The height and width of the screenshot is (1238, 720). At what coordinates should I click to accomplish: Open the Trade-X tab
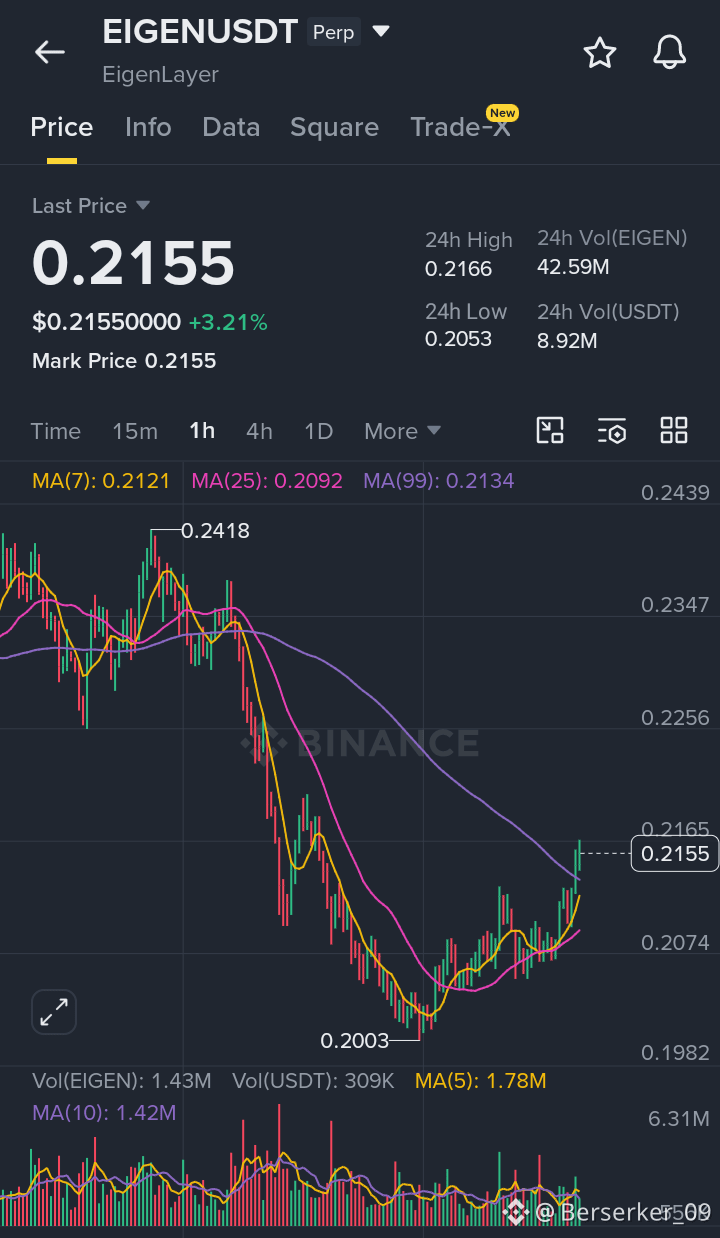(x=460, y=127)
